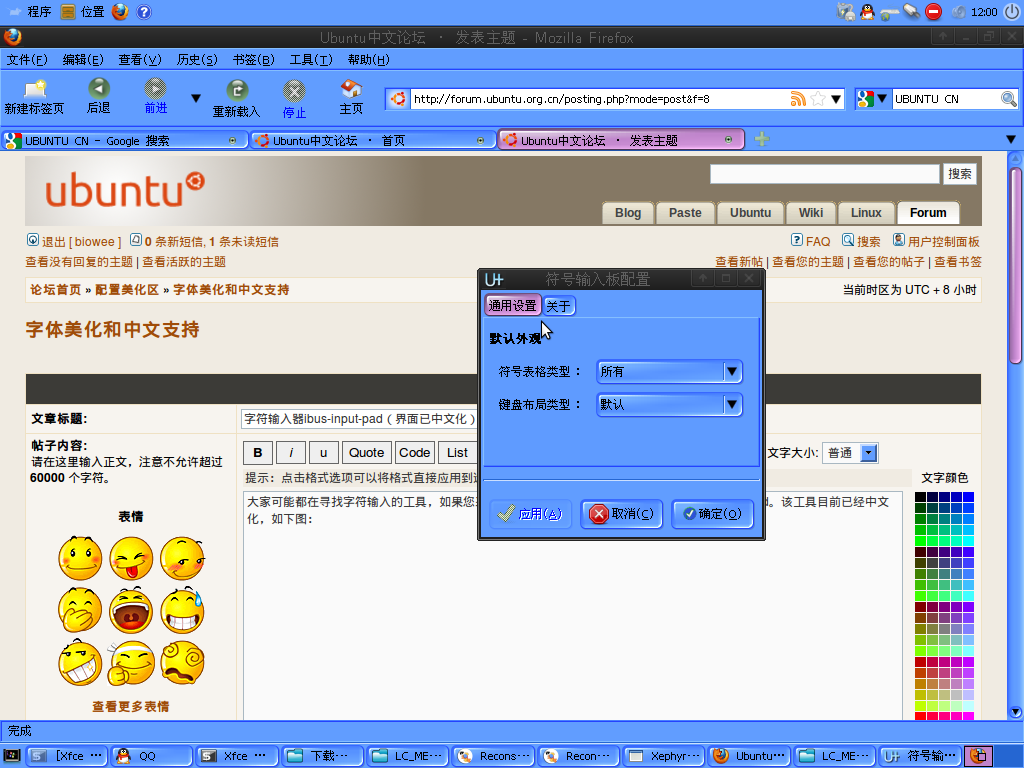
Task: Switch to the Xephyr taskbar window
Action: point(664,756)
